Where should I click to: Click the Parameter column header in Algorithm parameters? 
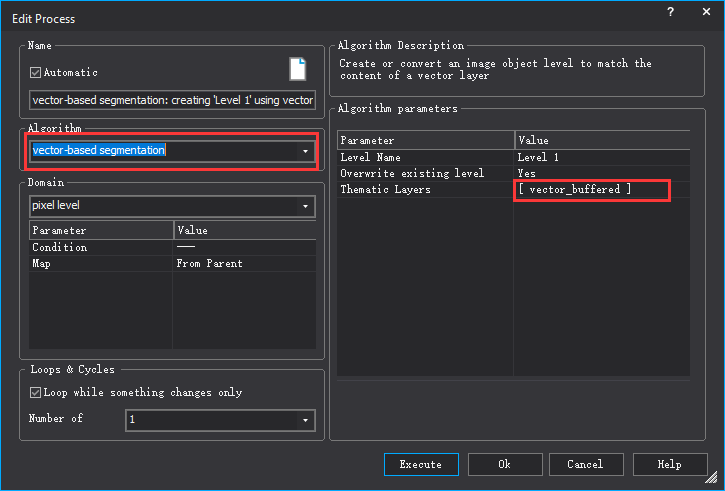coord(367,141)
